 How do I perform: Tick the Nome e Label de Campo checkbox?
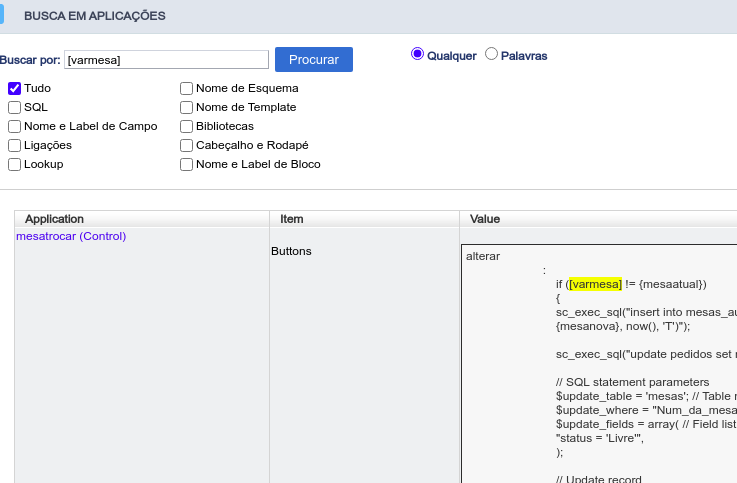point(15,126)
